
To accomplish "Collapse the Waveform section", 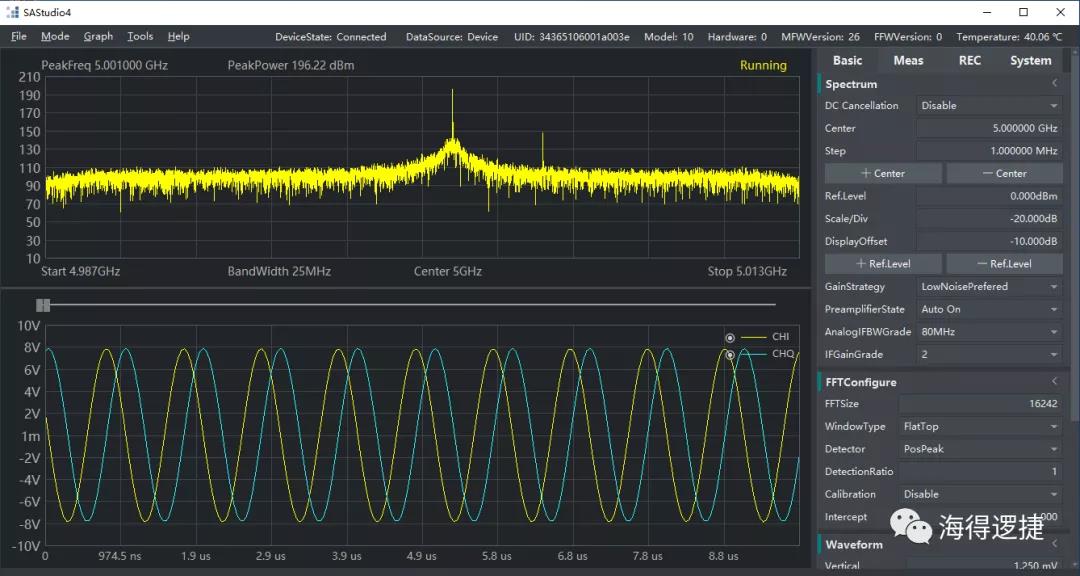I will pyautogui.click(x=1054, y=544).
